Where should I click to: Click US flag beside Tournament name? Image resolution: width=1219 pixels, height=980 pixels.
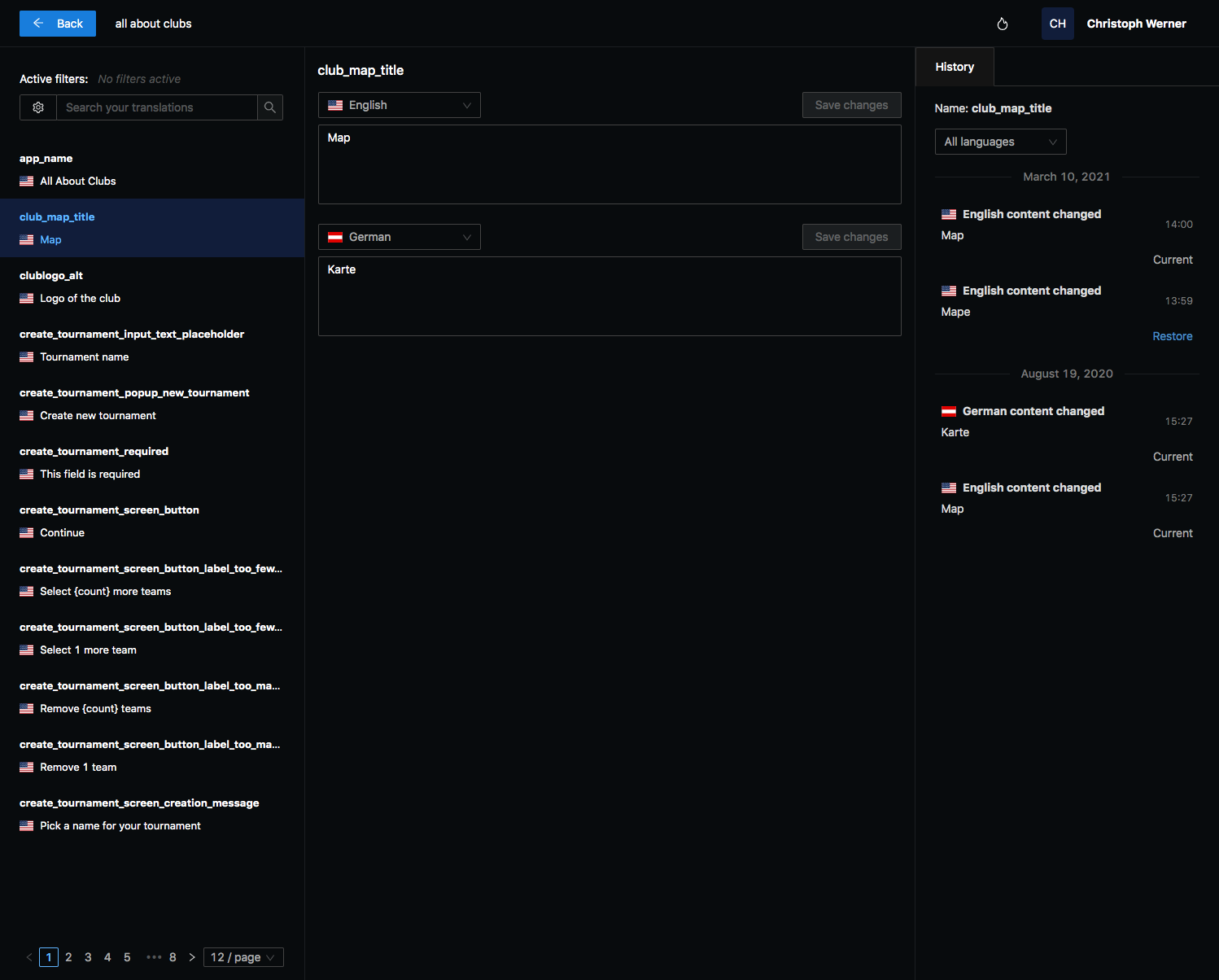click(27, 357)
